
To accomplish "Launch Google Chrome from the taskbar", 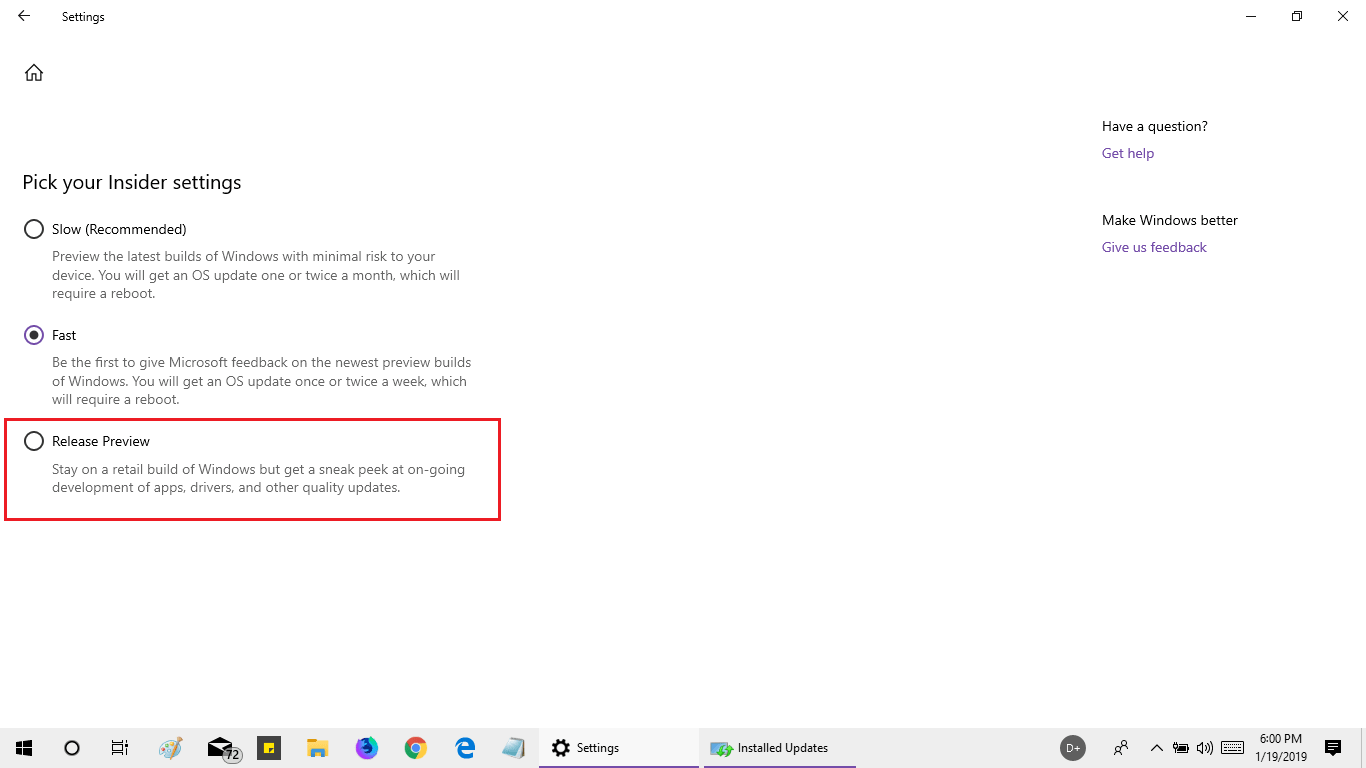I will pos(416,747).
